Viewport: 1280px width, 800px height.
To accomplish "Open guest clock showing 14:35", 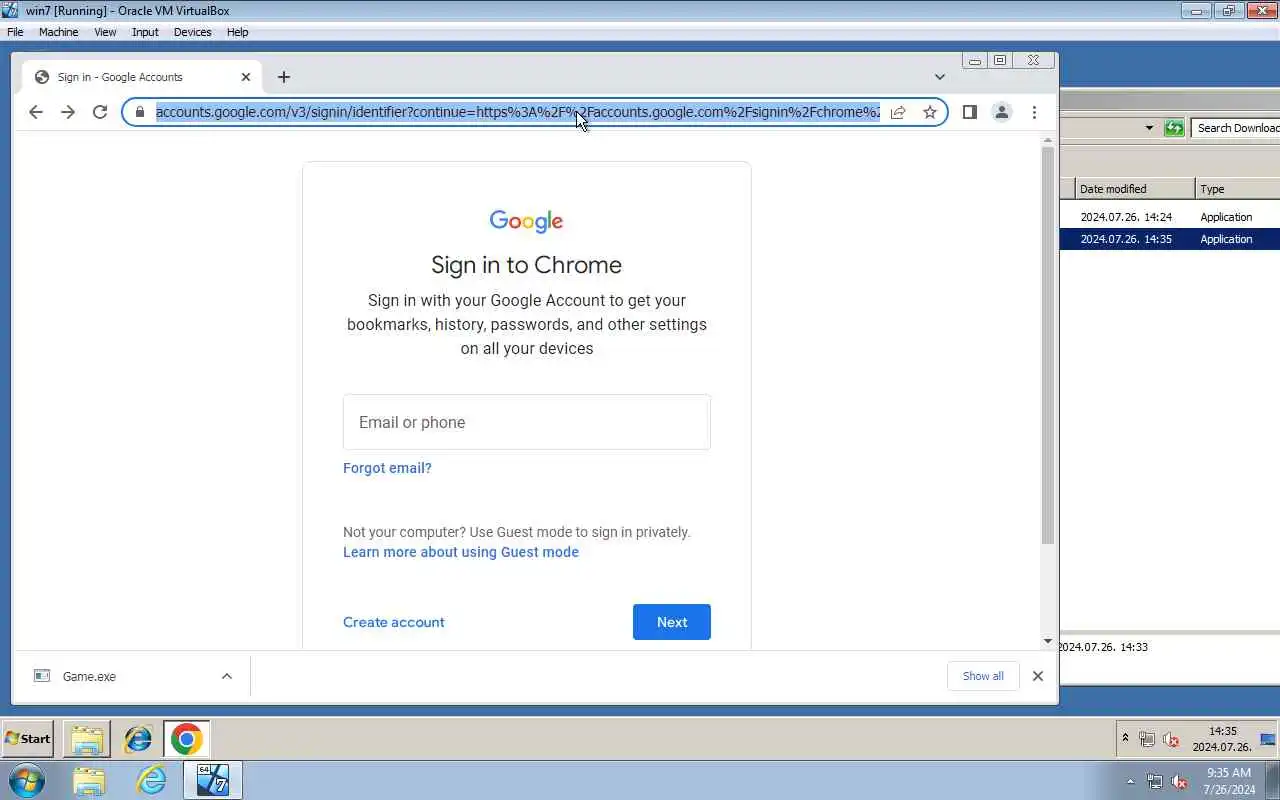I will 1222,739.
